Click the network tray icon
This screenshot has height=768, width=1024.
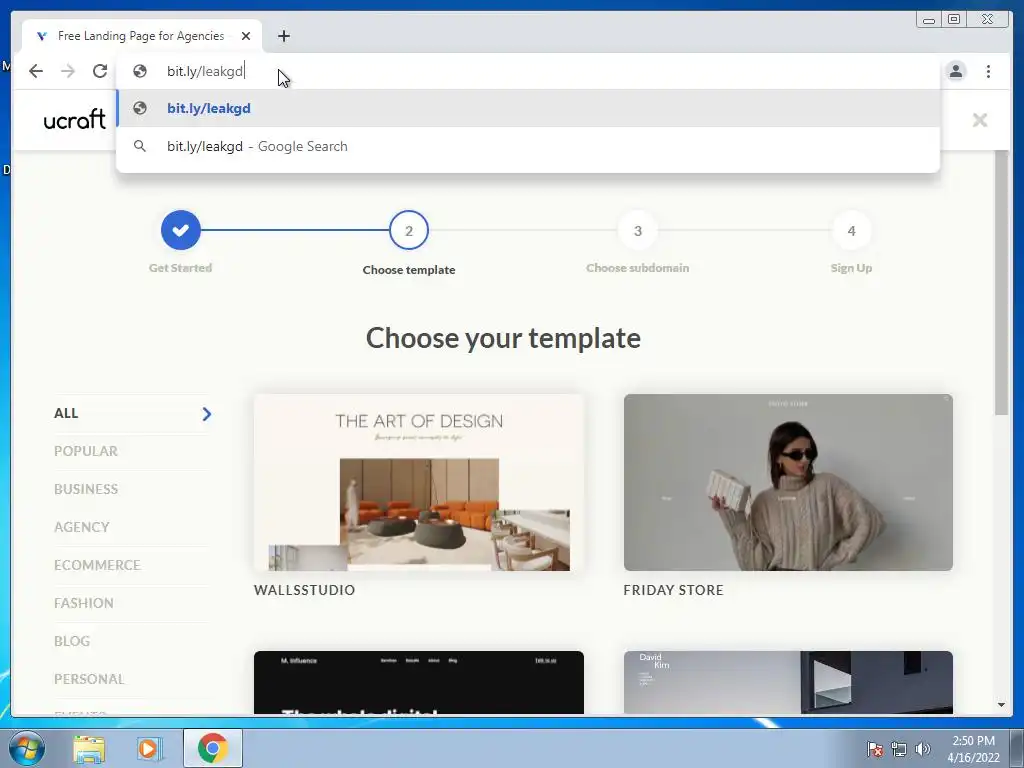pos(899,748)
